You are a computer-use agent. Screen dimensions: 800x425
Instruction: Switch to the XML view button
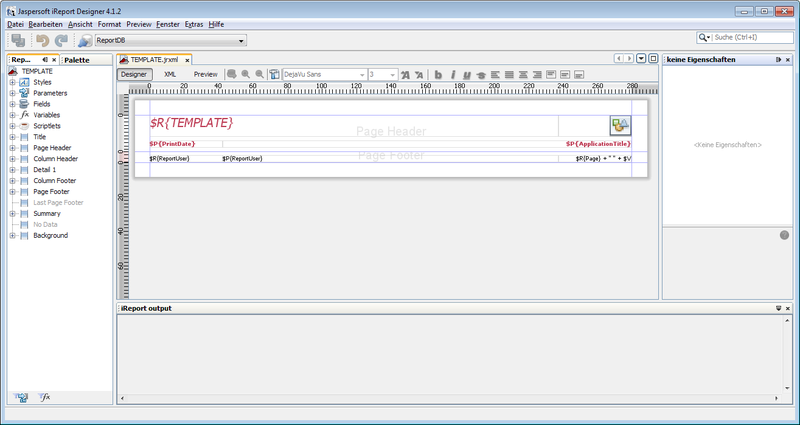[170, 74]
